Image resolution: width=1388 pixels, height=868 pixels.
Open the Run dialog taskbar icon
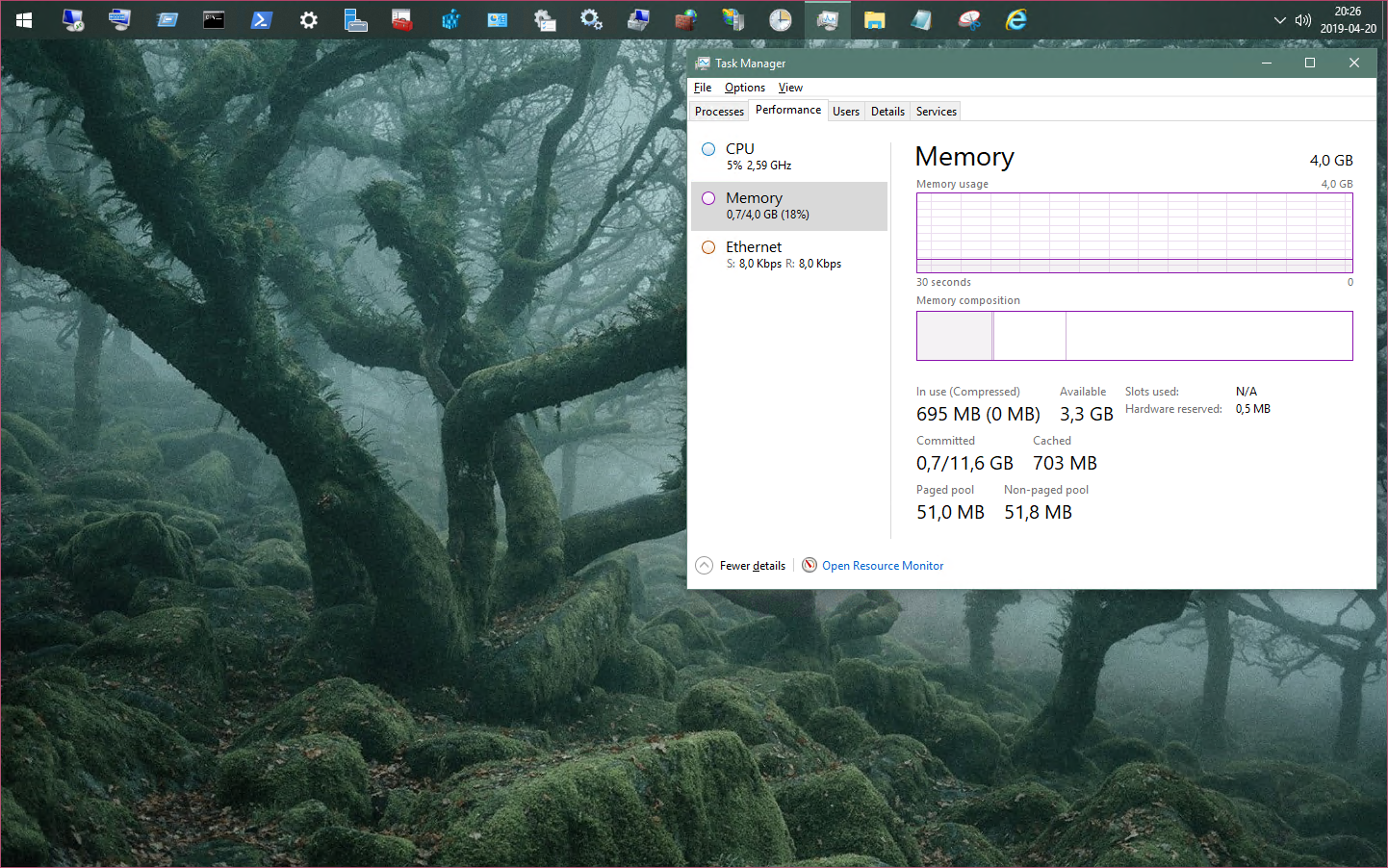click(x=167, y=19)
